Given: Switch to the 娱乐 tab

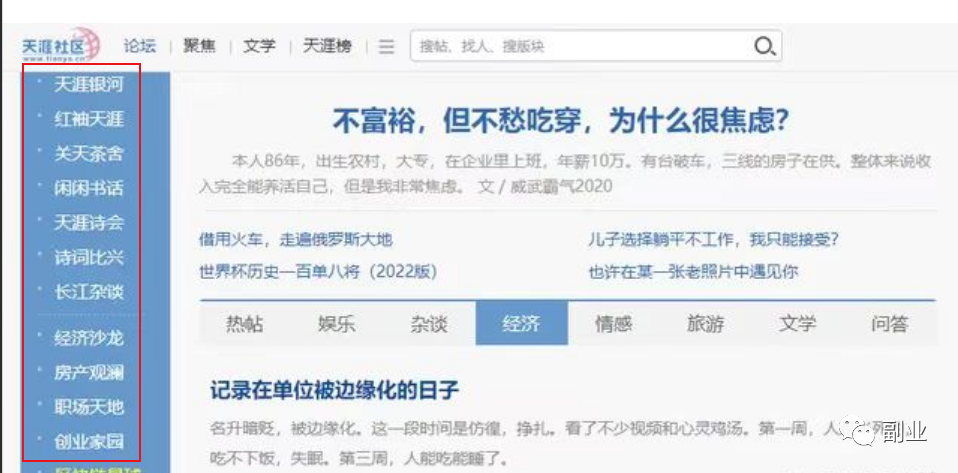Looking at the screenshot, I should (337, 323).
